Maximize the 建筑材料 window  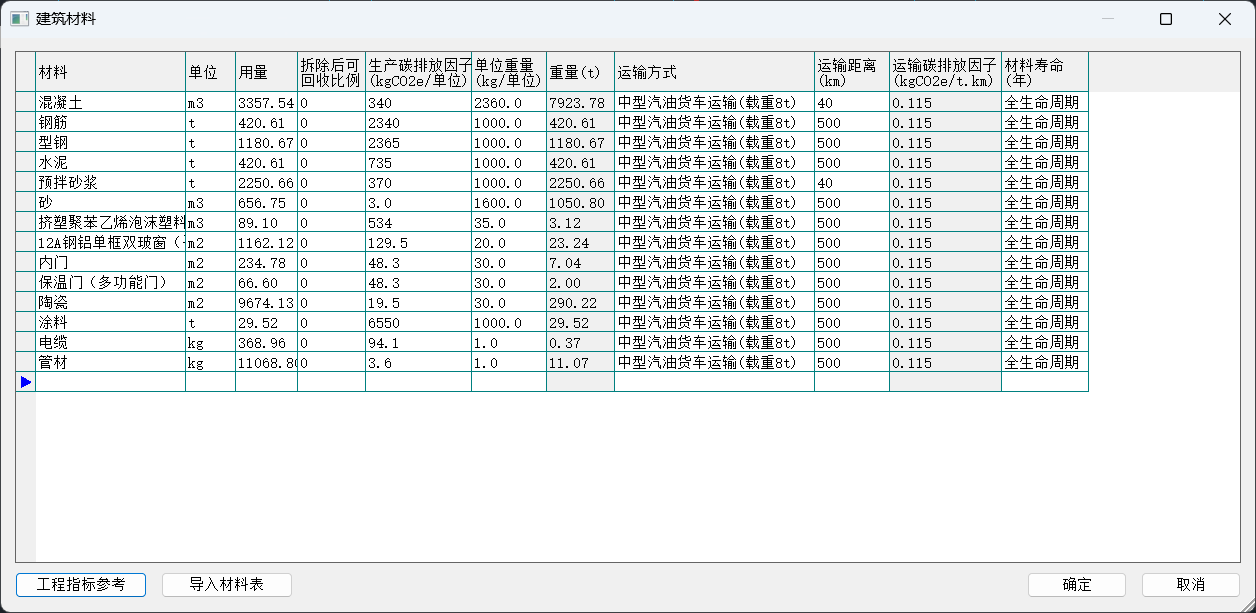point(1165,19)
